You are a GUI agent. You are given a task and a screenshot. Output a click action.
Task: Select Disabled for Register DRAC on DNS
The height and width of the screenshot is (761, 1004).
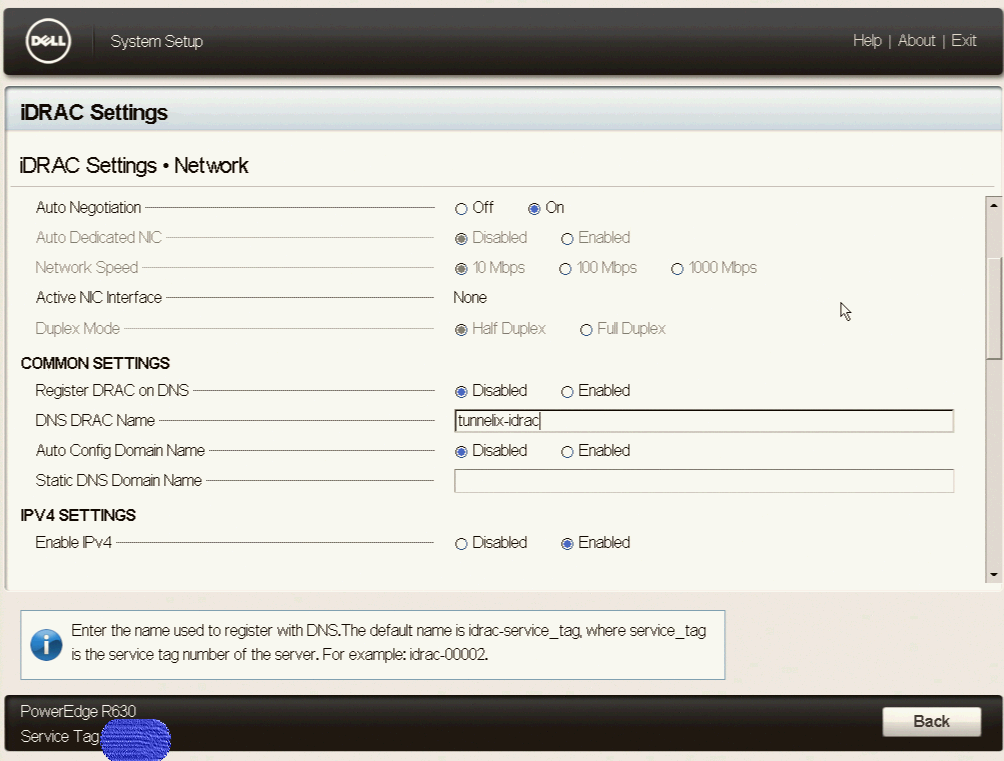pos(461,392)
